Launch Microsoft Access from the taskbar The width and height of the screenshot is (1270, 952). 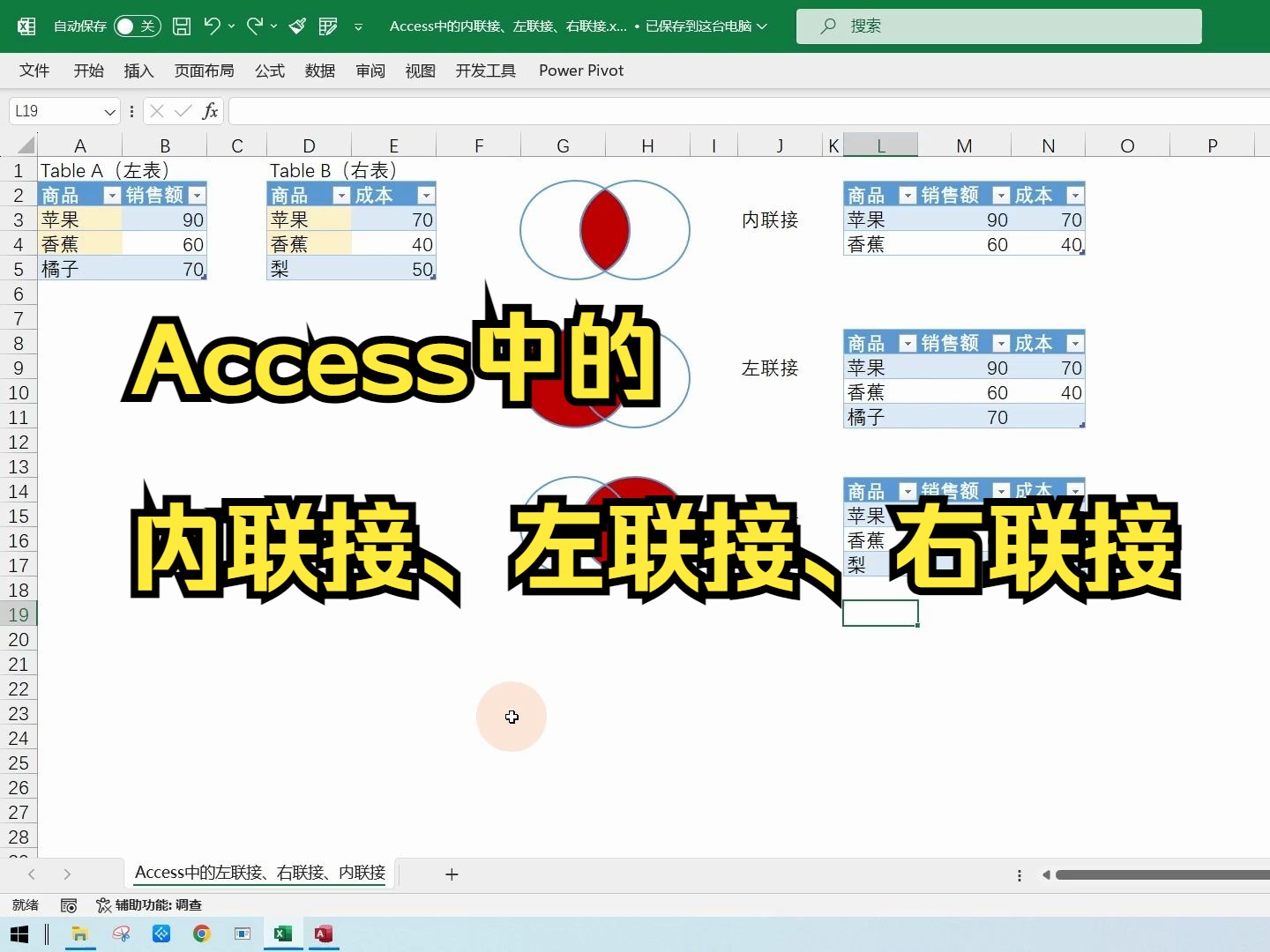click(323, 935)
